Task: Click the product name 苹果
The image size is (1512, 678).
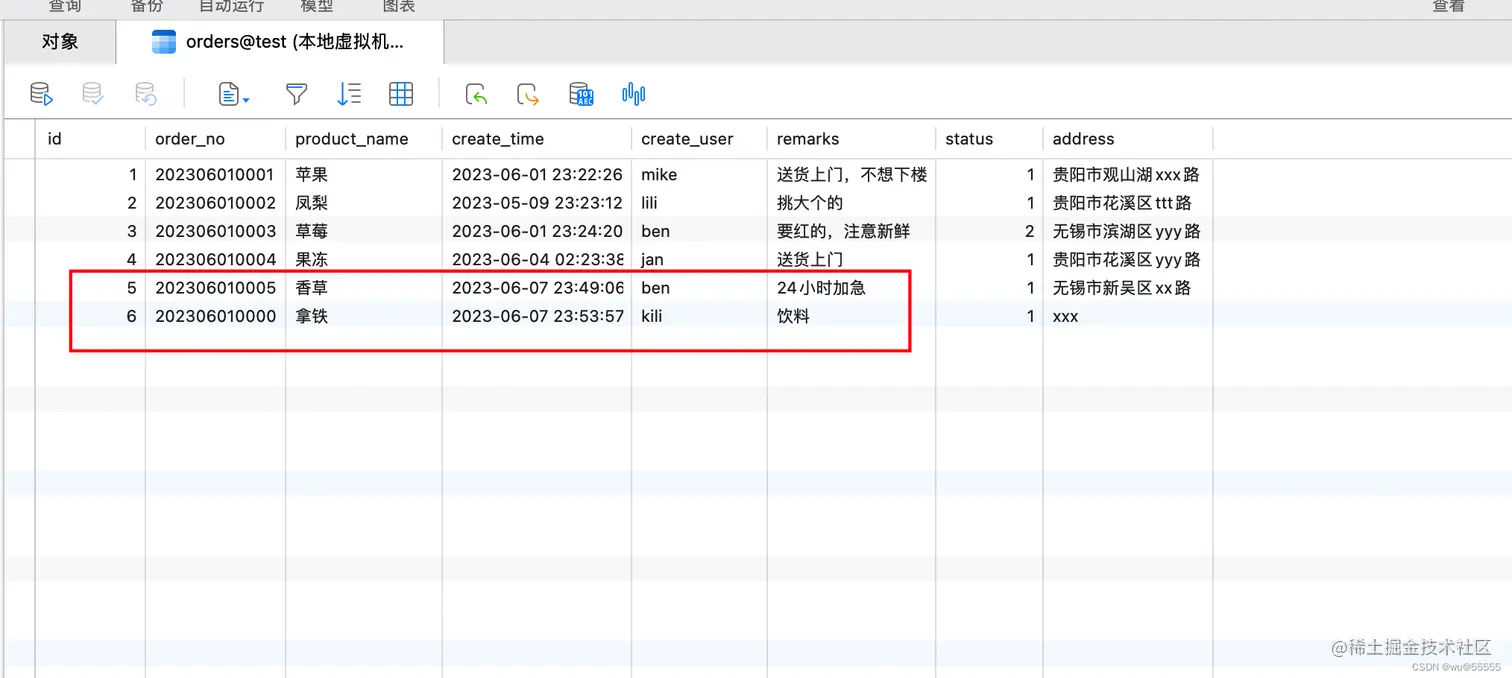Action: 311,174
